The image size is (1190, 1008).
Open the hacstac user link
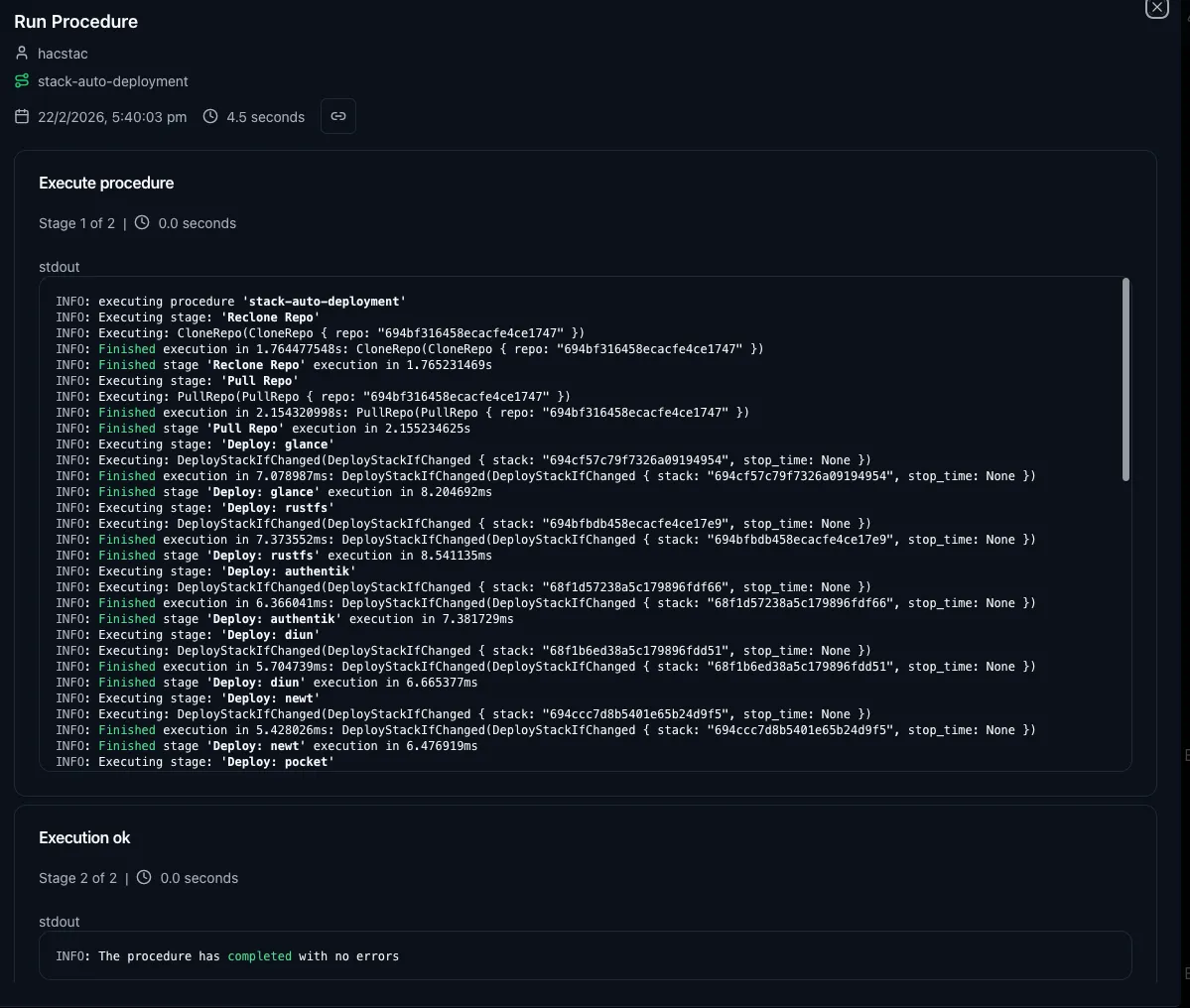(x=63, y=54)
